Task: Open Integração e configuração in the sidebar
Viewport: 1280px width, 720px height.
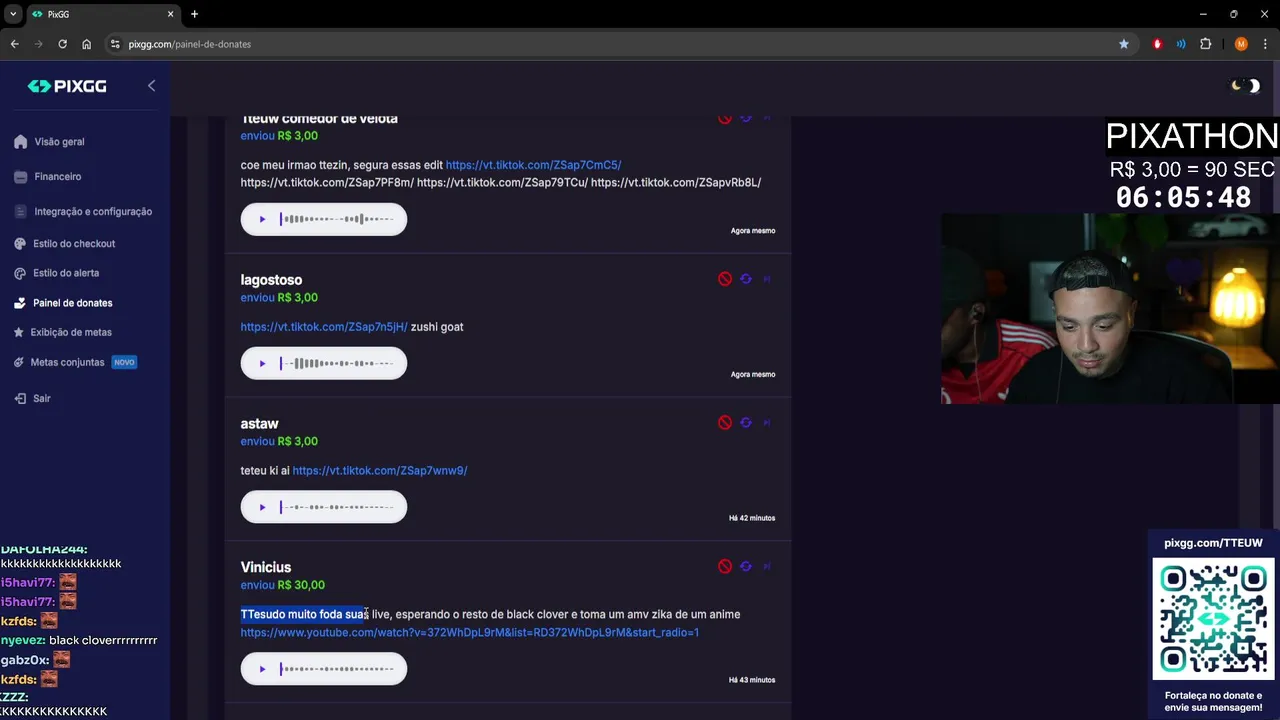Action: pyautogui.click(x=93, y=211)
